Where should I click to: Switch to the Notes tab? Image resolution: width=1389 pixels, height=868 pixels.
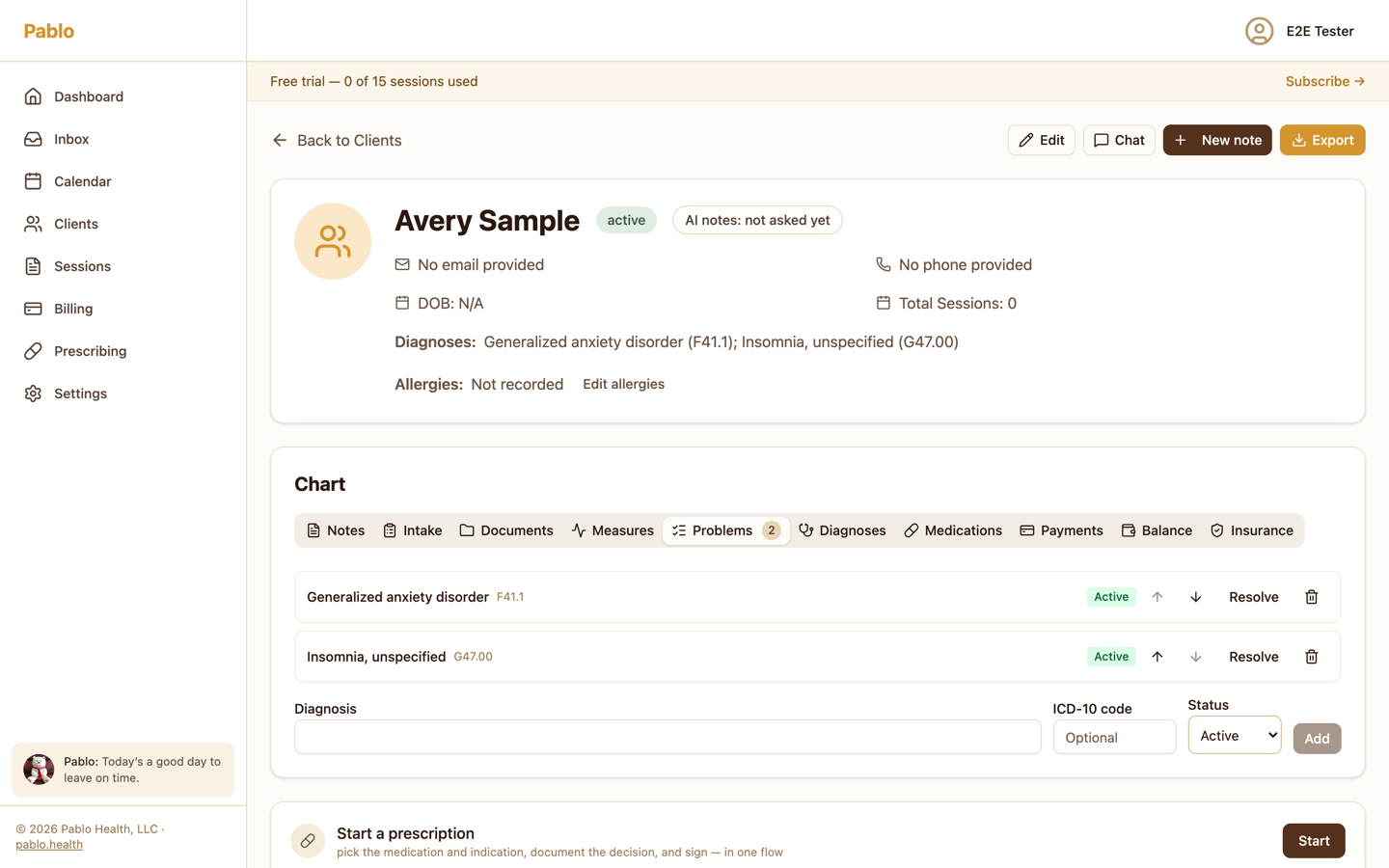(336, 530)
